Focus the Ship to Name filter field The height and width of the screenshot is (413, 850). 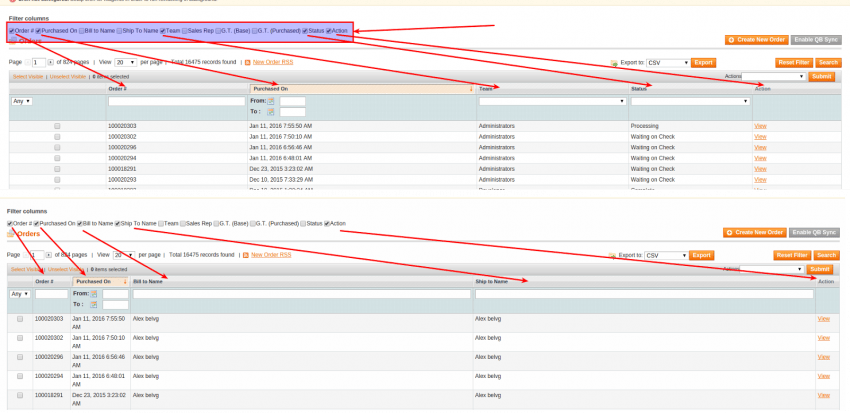coord(645,294)
